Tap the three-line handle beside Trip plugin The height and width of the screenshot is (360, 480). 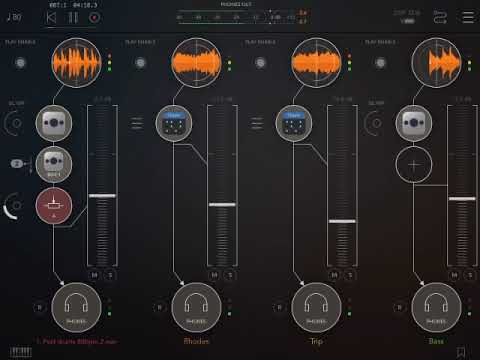point(257,123)
